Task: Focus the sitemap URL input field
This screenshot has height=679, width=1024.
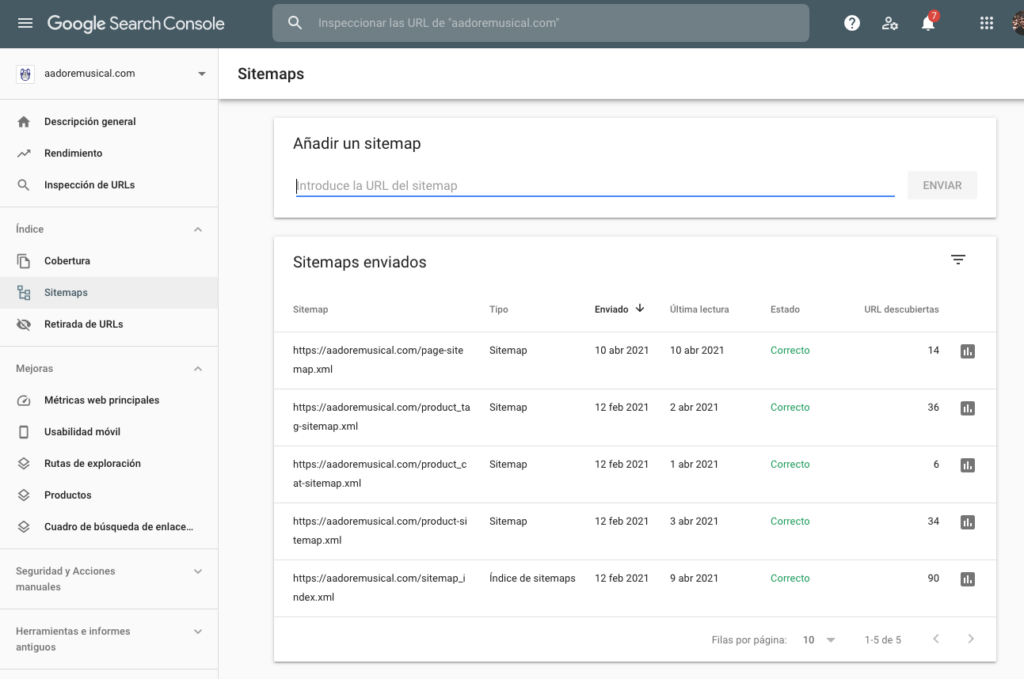Action: pos(595,185)
